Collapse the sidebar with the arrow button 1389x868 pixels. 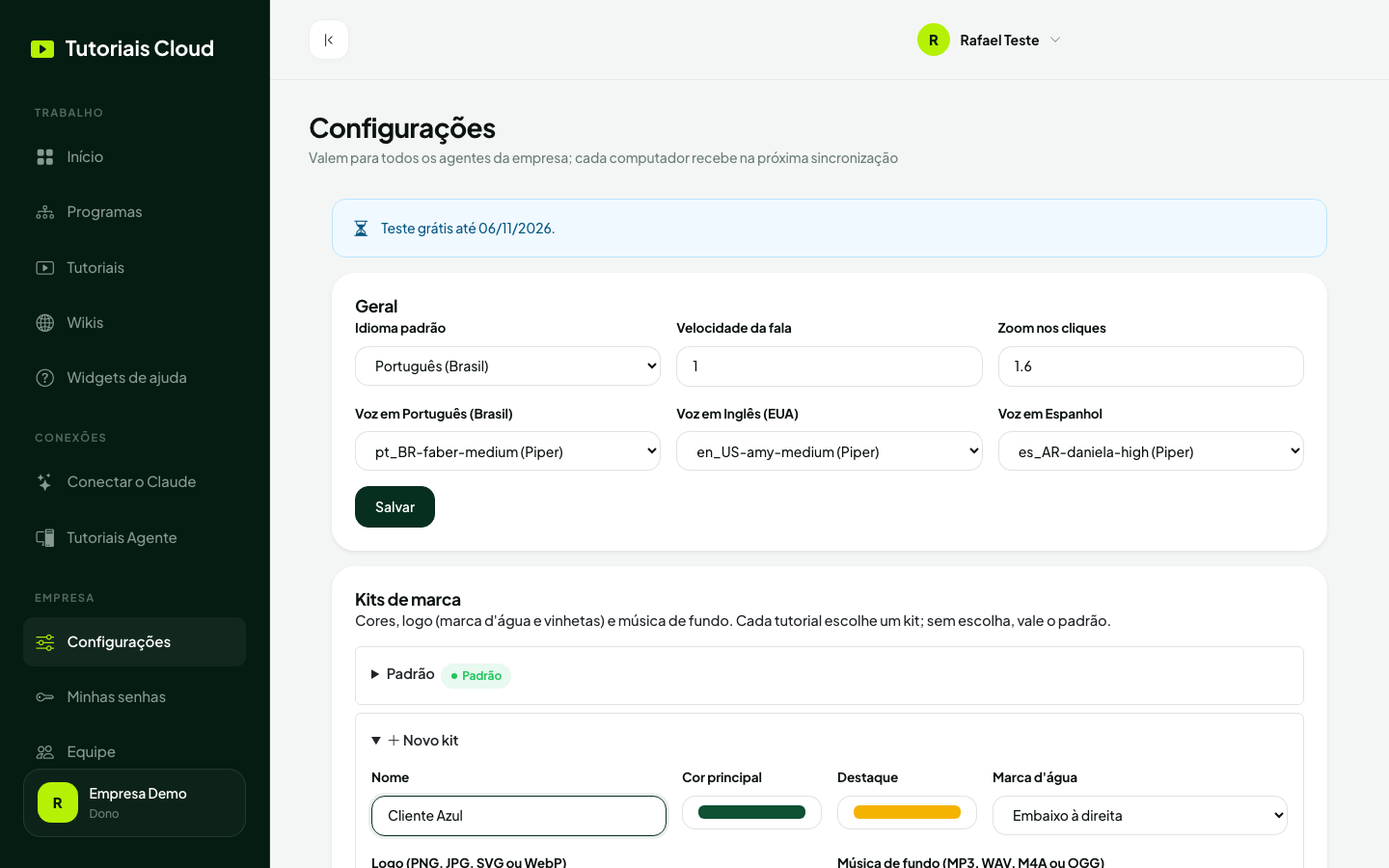click(329, 40)
